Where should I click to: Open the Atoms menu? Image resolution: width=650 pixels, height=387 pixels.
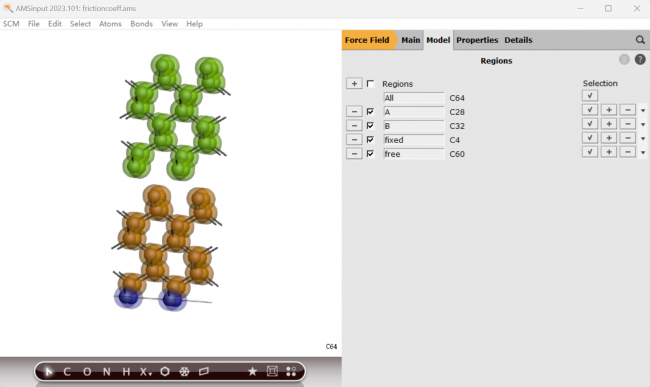point(110,24)
